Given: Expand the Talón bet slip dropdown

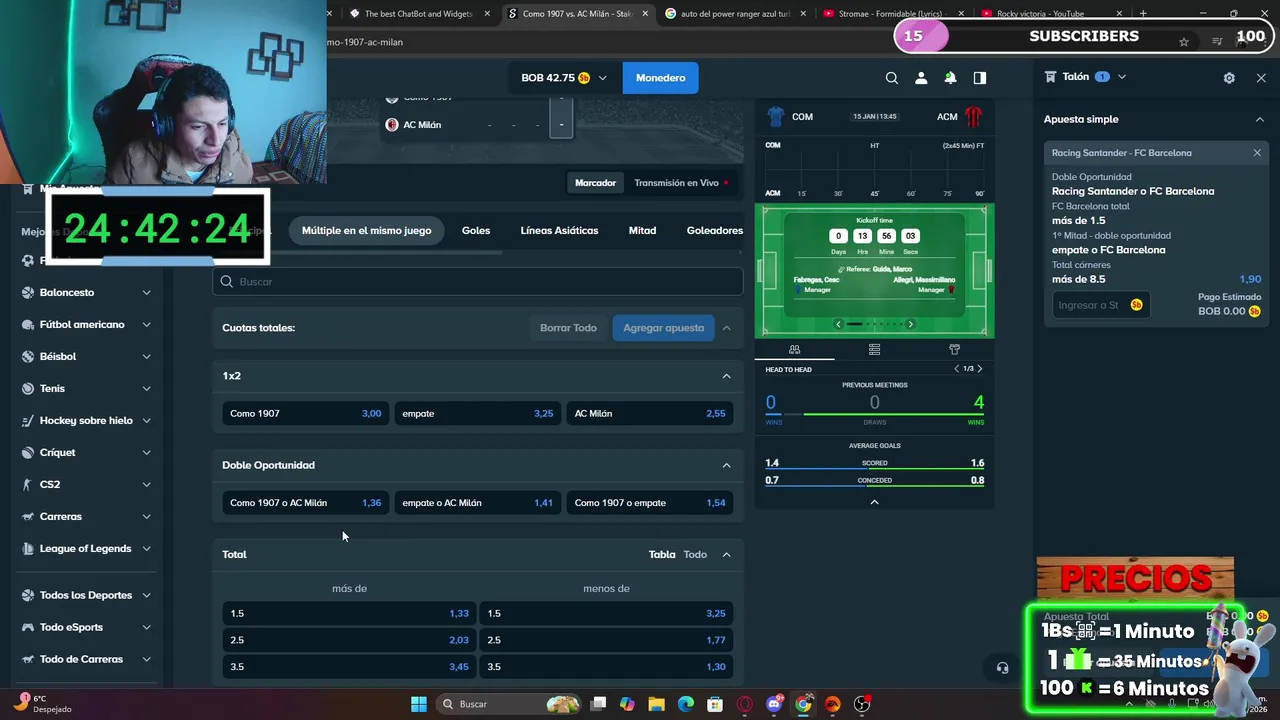Looking at the screenshot, I should tap(1122, 77).
